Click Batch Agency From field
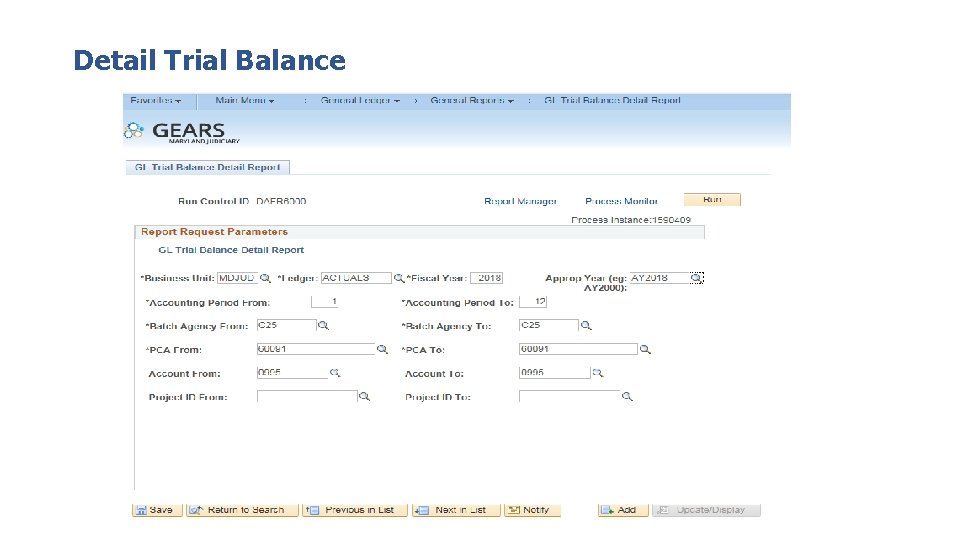 coord(287,326)
